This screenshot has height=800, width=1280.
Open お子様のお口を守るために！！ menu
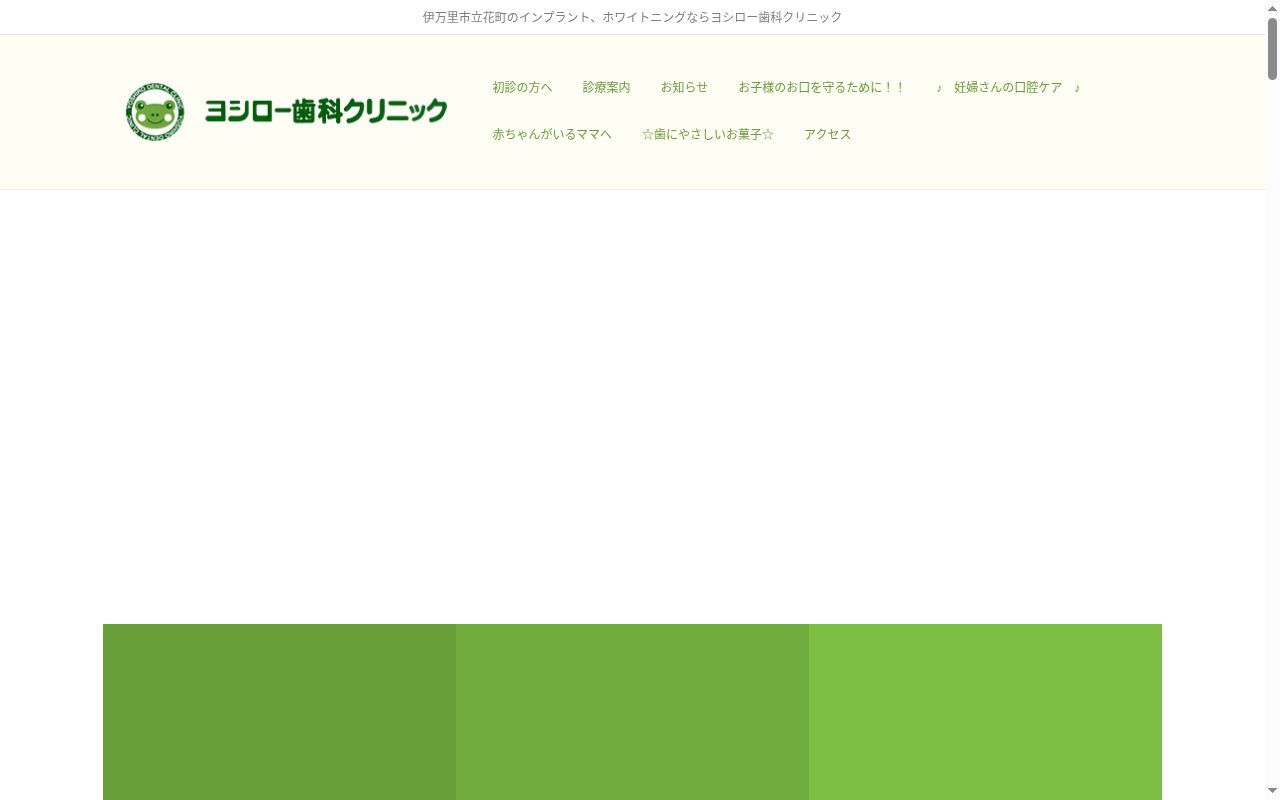point(822,88)
